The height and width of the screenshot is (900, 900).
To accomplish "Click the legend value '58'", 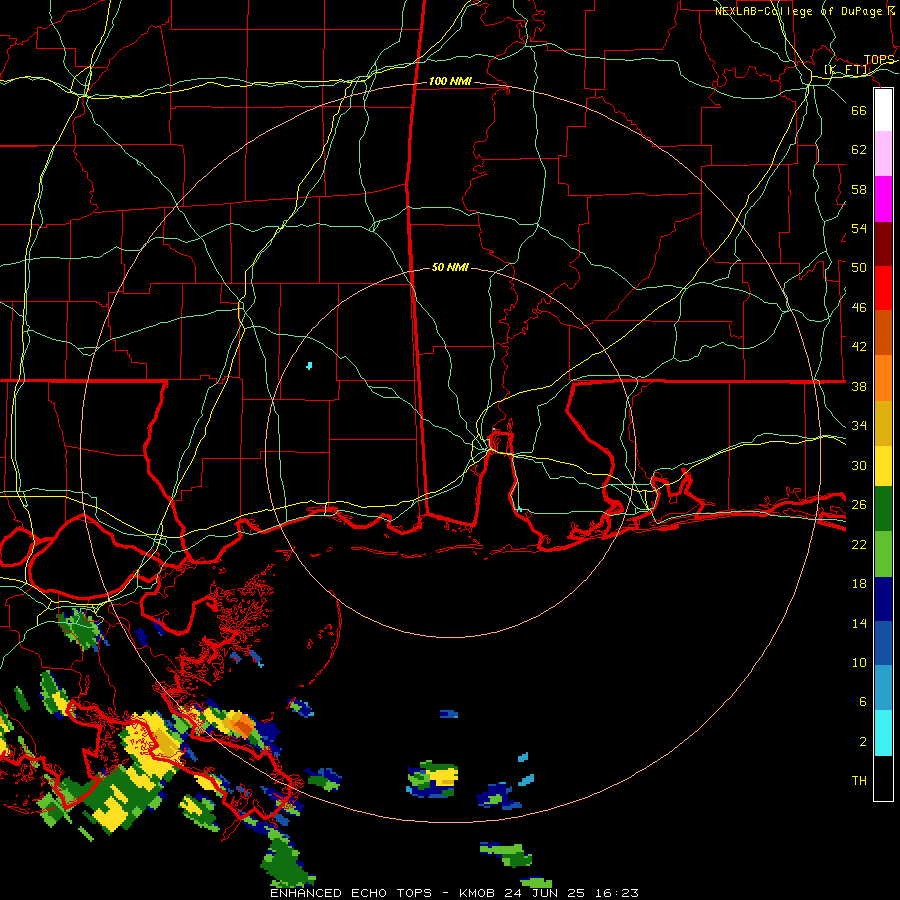I will coord(859,189).
